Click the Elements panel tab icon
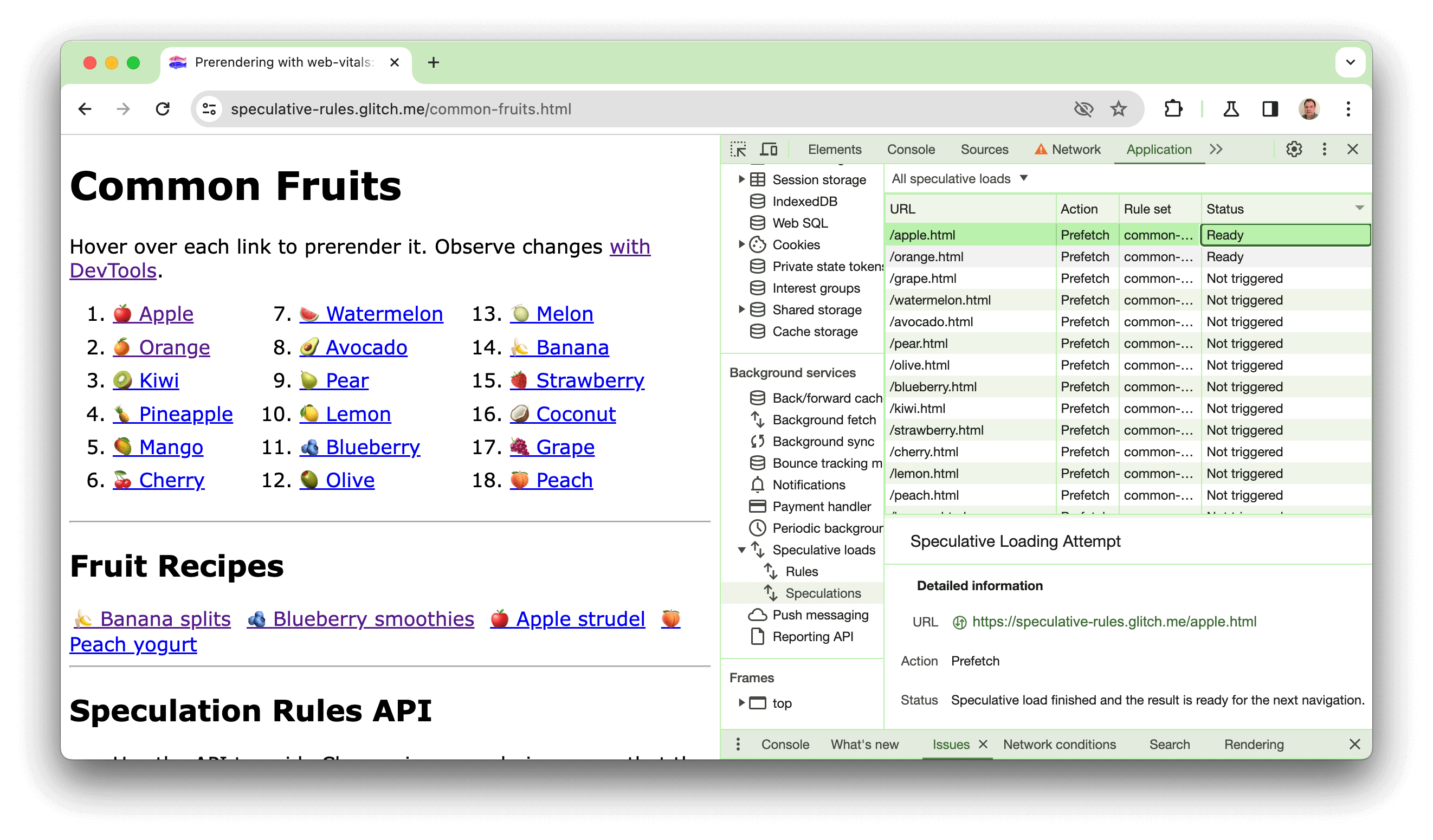The height and width of the screenshot is (840, 1433). tap(835, 148)
